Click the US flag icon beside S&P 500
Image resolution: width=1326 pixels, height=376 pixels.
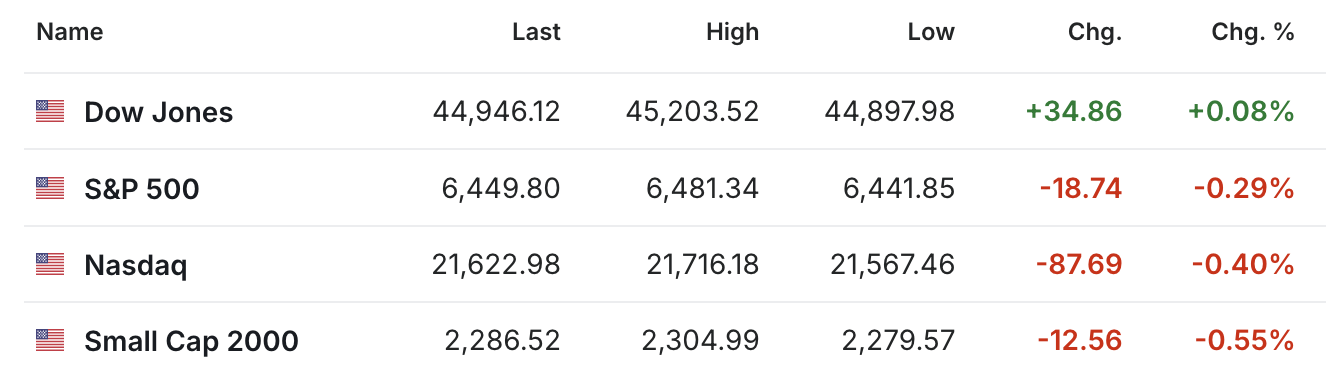pyautogui.click(x=50, y=187)
